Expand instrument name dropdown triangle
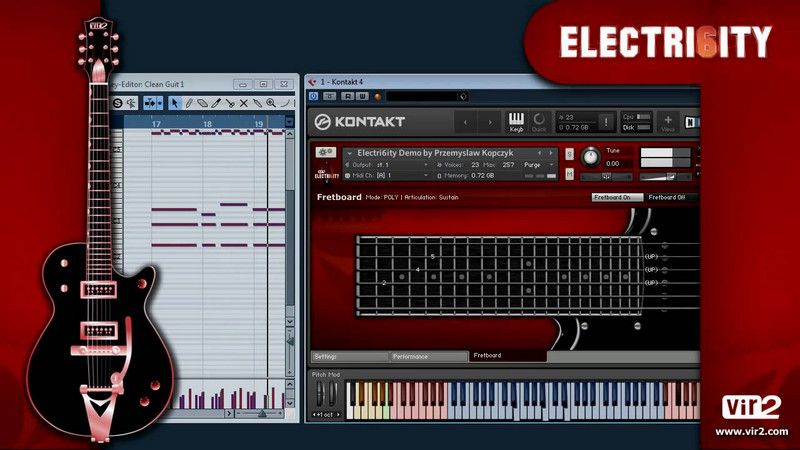This screenshot has height=450, width=800. pyautogui.click(x=349, y=153)
